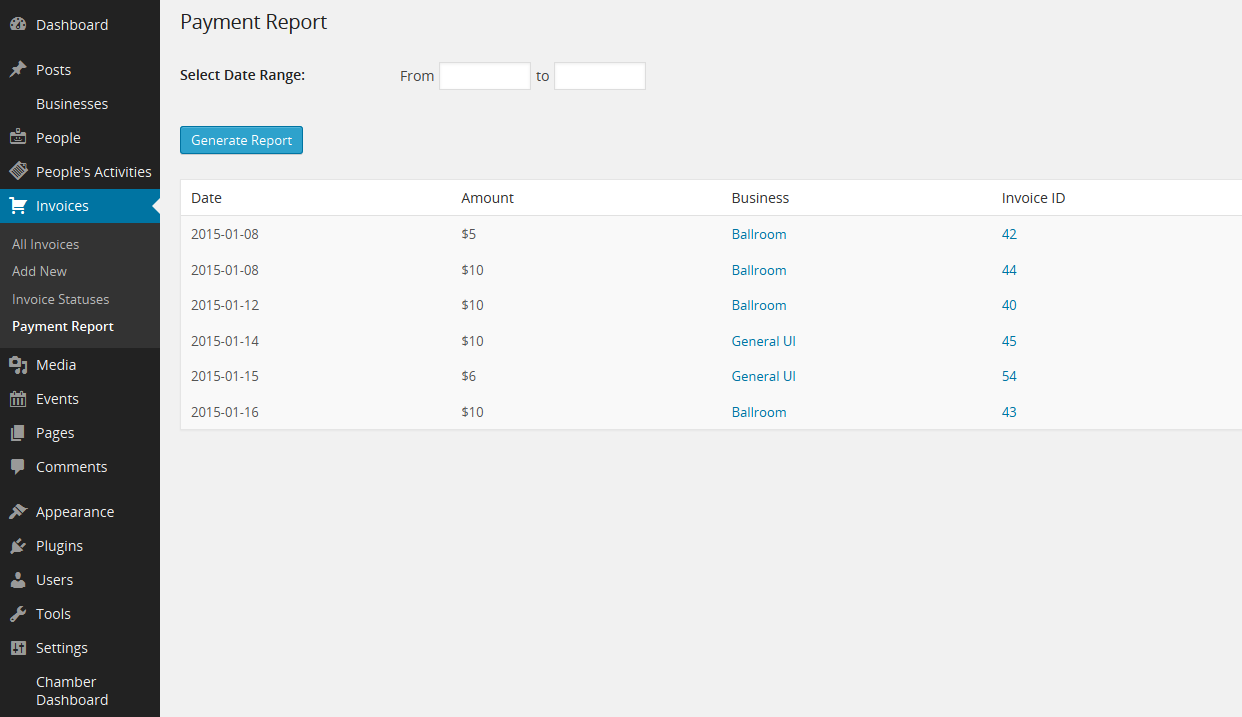
Task: Open Ballroom link for invoice 42
Action: pyautogui.click(x=759, y=234)
